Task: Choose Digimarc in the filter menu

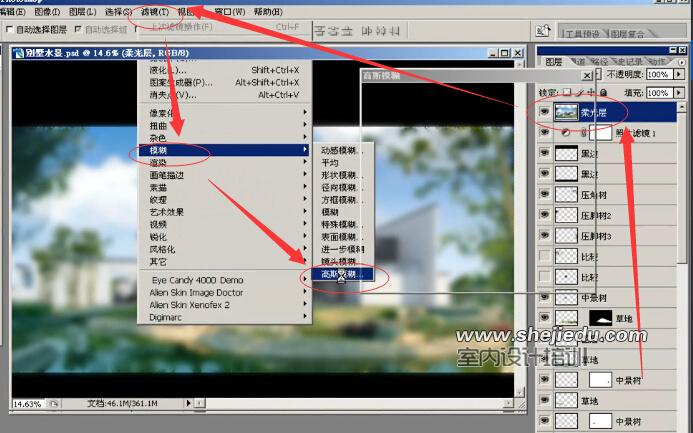Action: tap(225, 317)
